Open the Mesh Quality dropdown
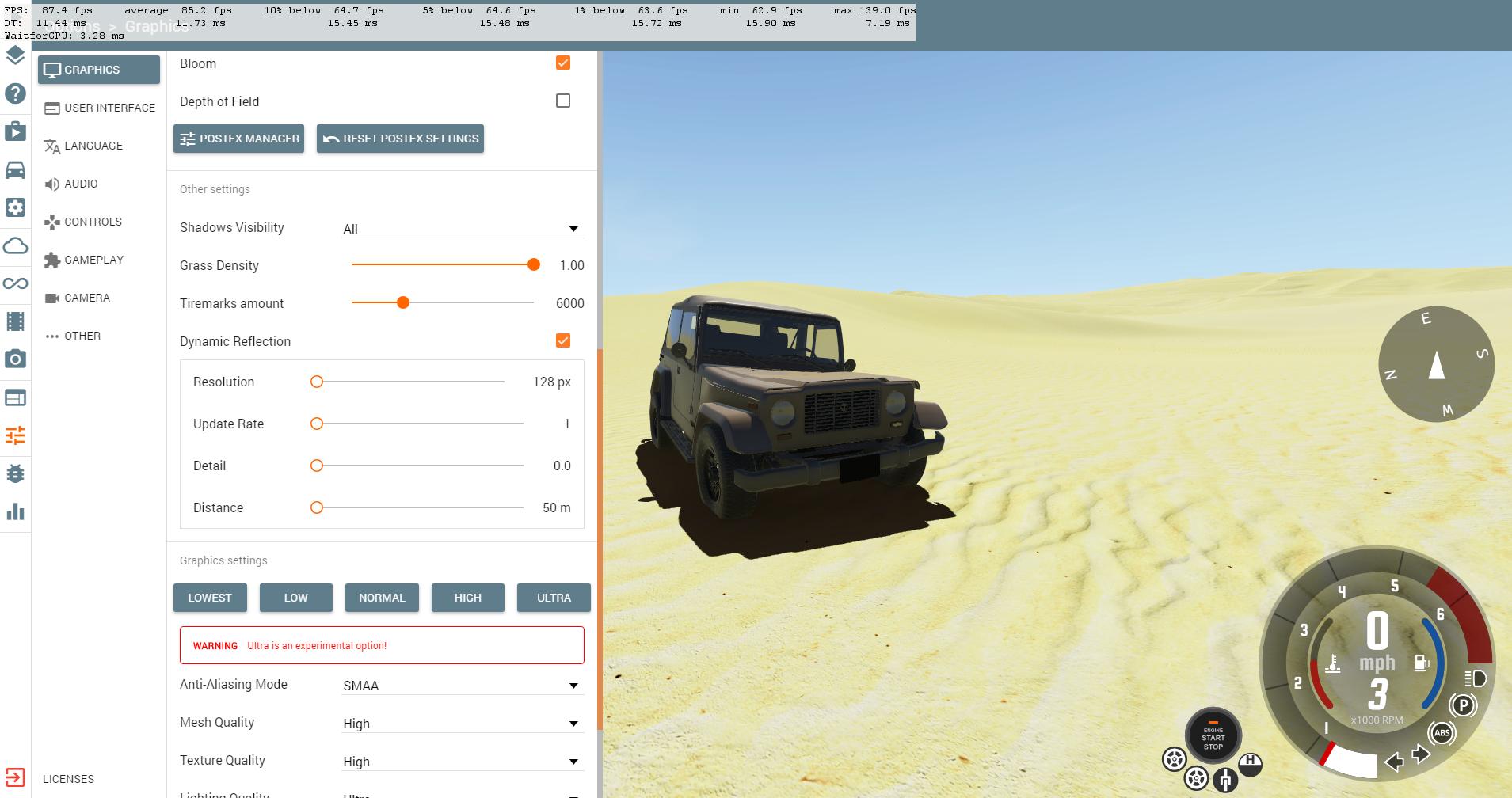The image size is (1512, 798). pos(463,724)
